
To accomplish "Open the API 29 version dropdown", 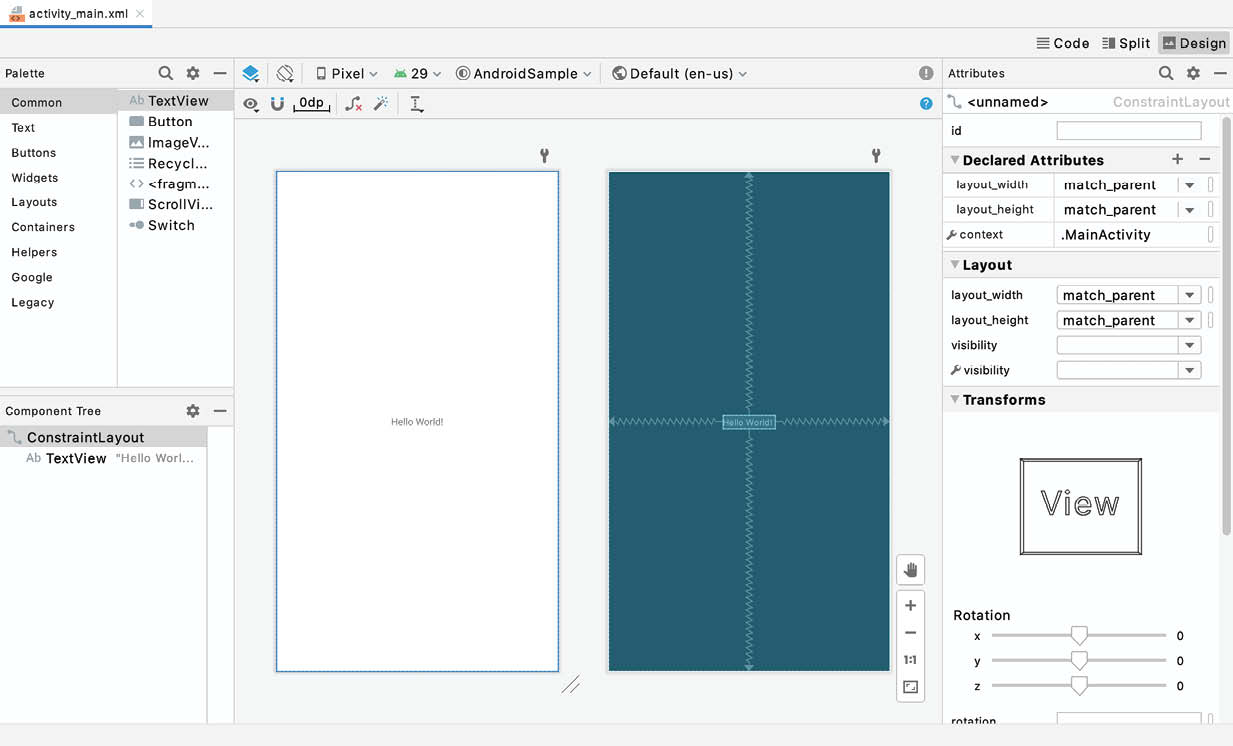I will [x=417, y=73].
